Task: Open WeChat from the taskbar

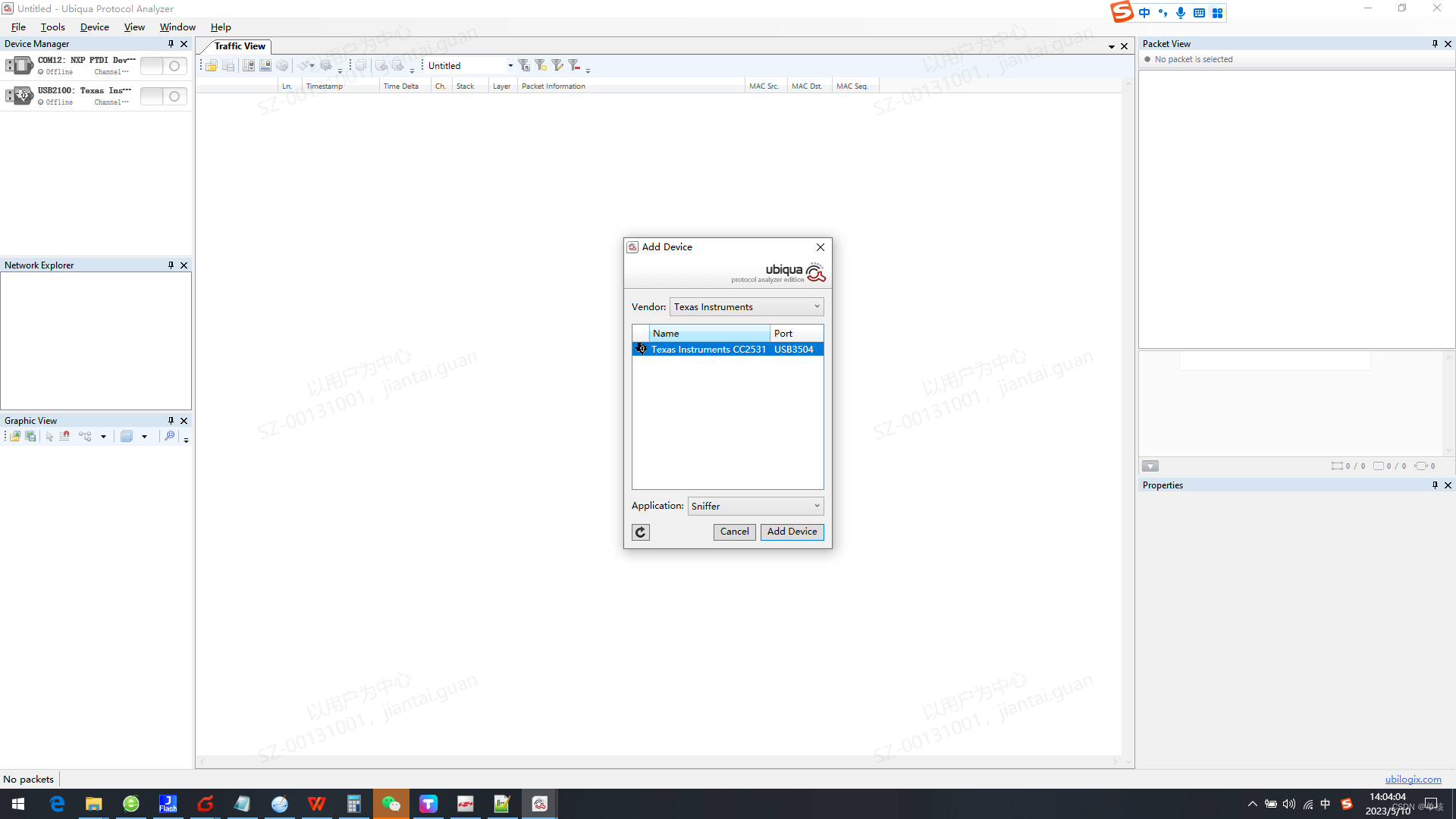Action: [391, 804]
